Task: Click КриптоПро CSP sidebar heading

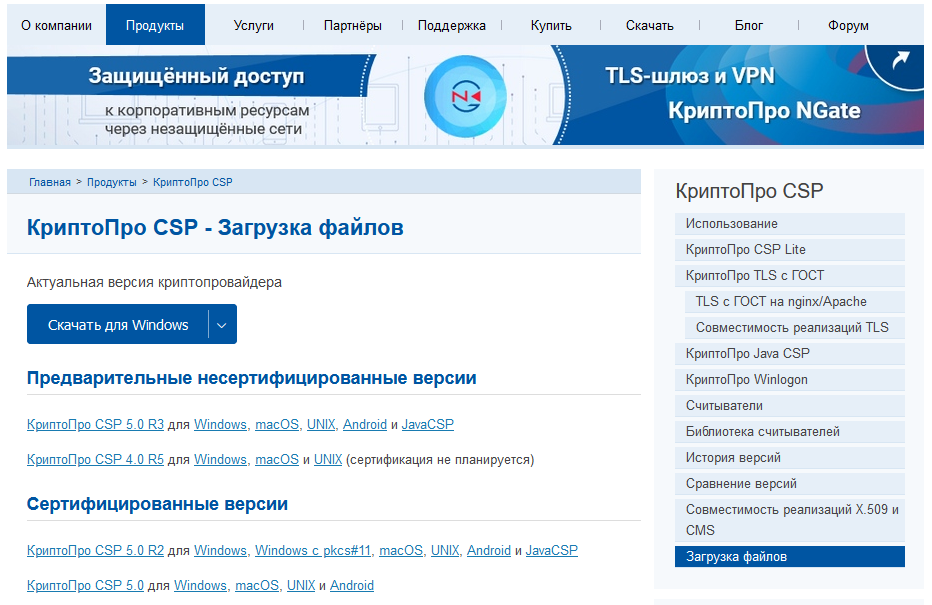Action: coord(750,191)
